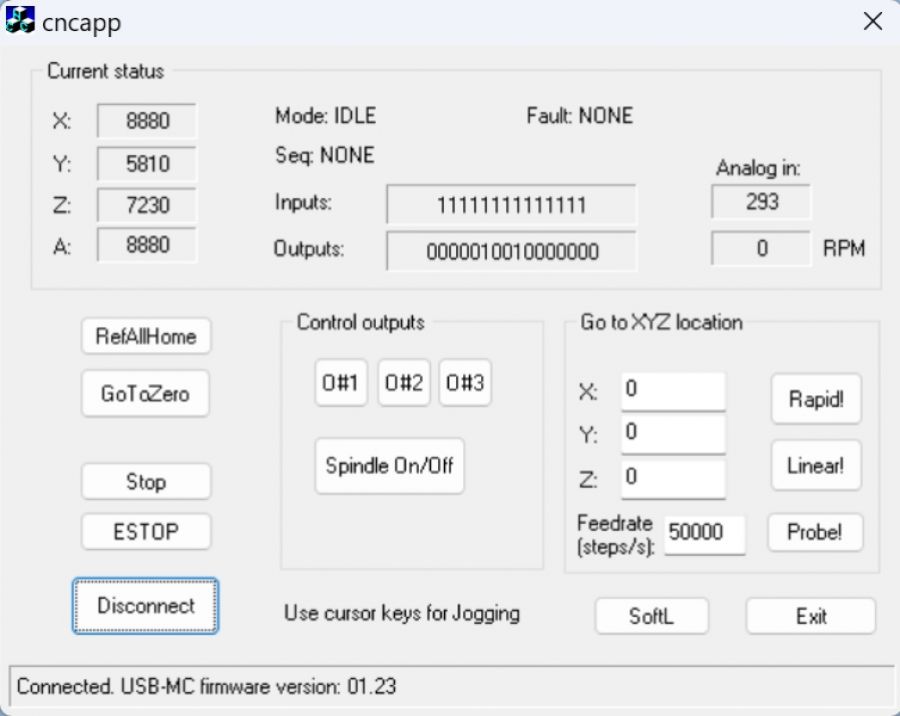Click the Rapid! move button
The image size is (900, 716).
[x=815, y=399]
